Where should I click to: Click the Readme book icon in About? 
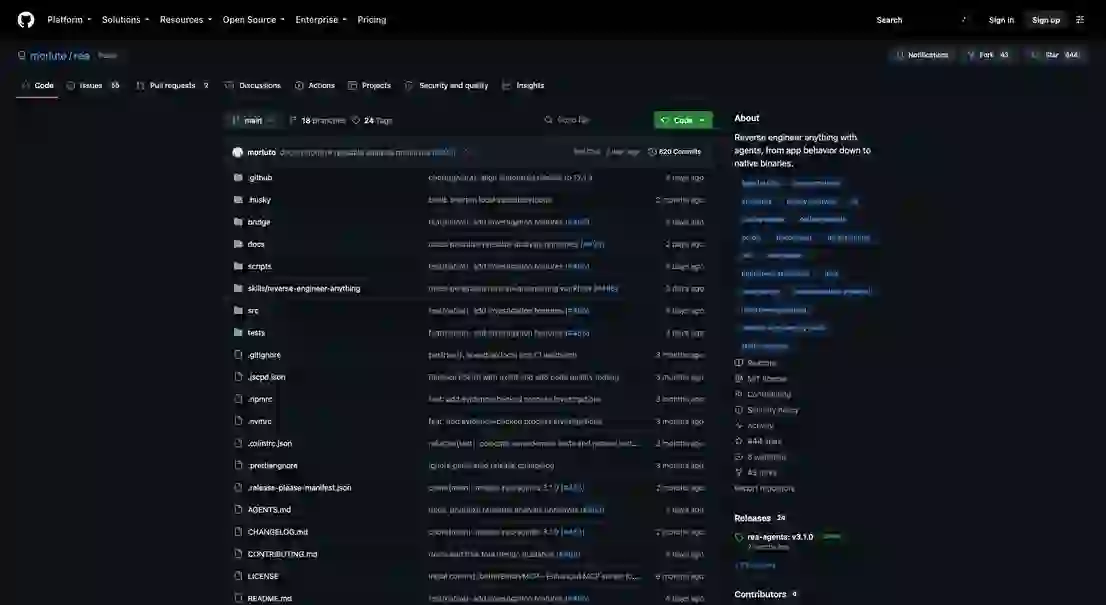[739, 362]
